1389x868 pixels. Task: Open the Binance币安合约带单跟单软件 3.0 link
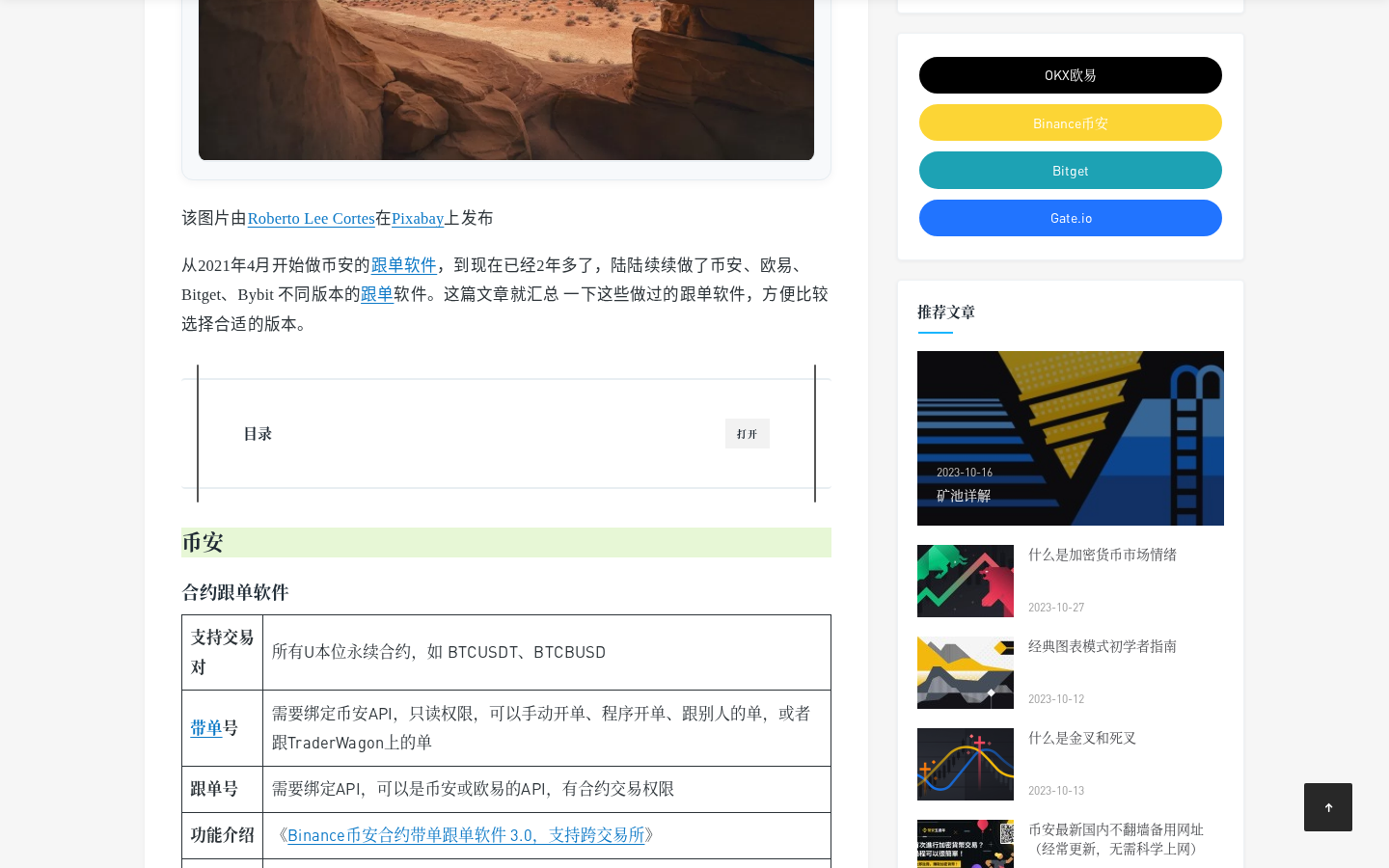pos(466,835)
